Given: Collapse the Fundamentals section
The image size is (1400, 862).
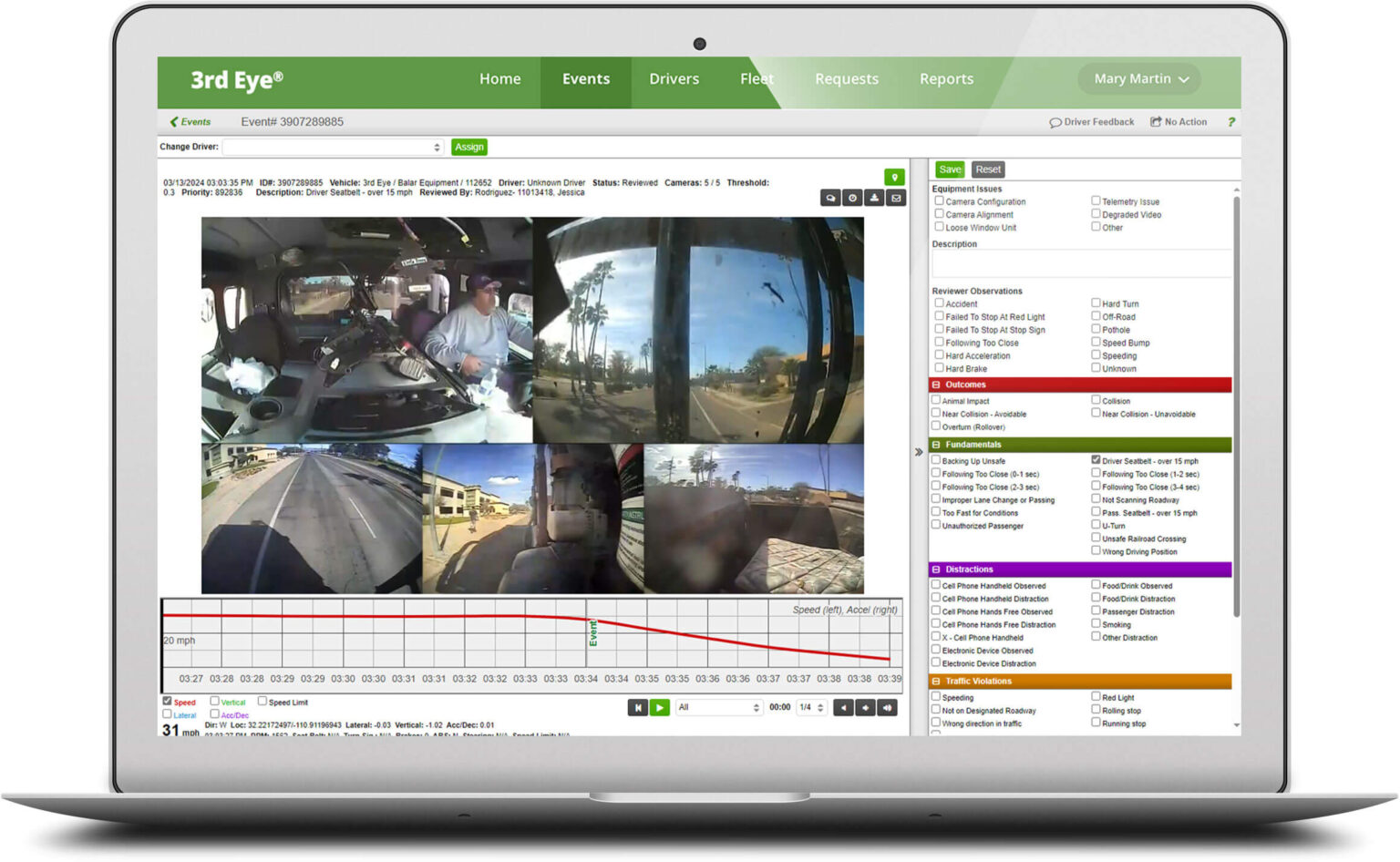Looking at the screenshot, I should pyautogui.click(x=936, y=445).
